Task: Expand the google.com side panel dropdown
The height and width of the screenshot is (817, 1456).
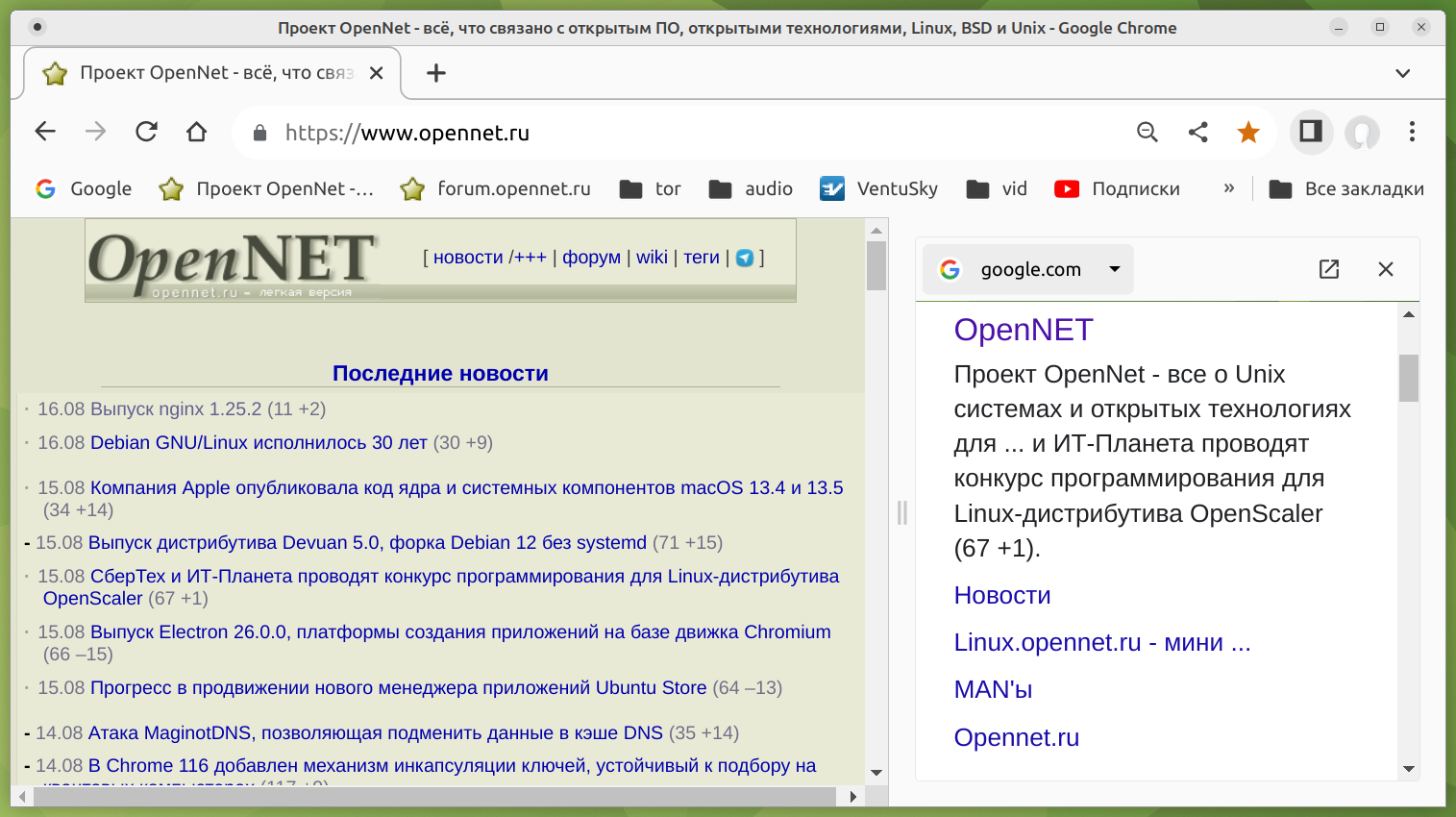Action: [1115, 269]
